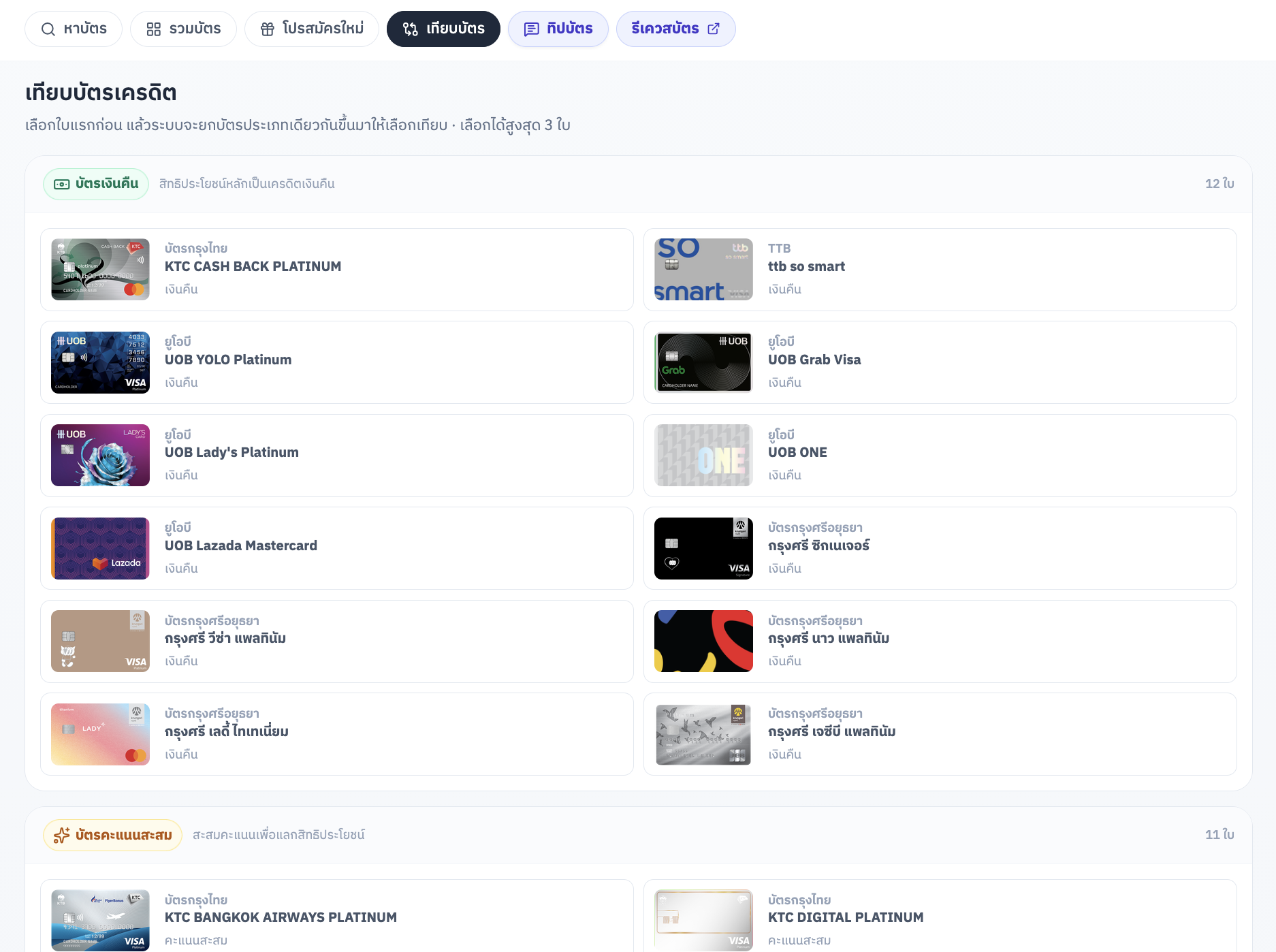Click the gift icon in โปรสมัครใหม่ tab

(268, 29)
